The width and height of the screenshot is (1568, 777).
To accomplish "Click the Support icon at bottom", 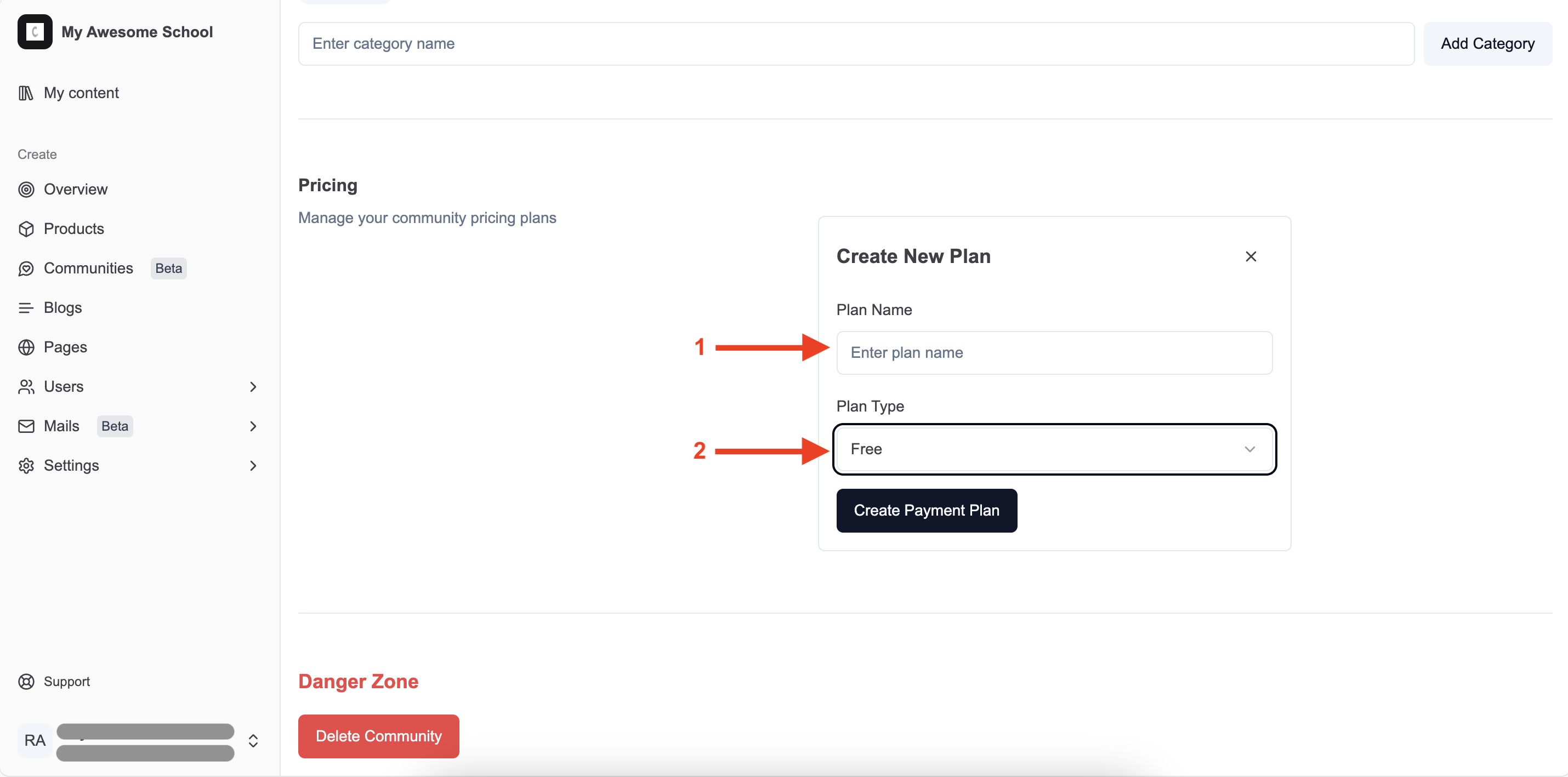I will click(27, 681).
